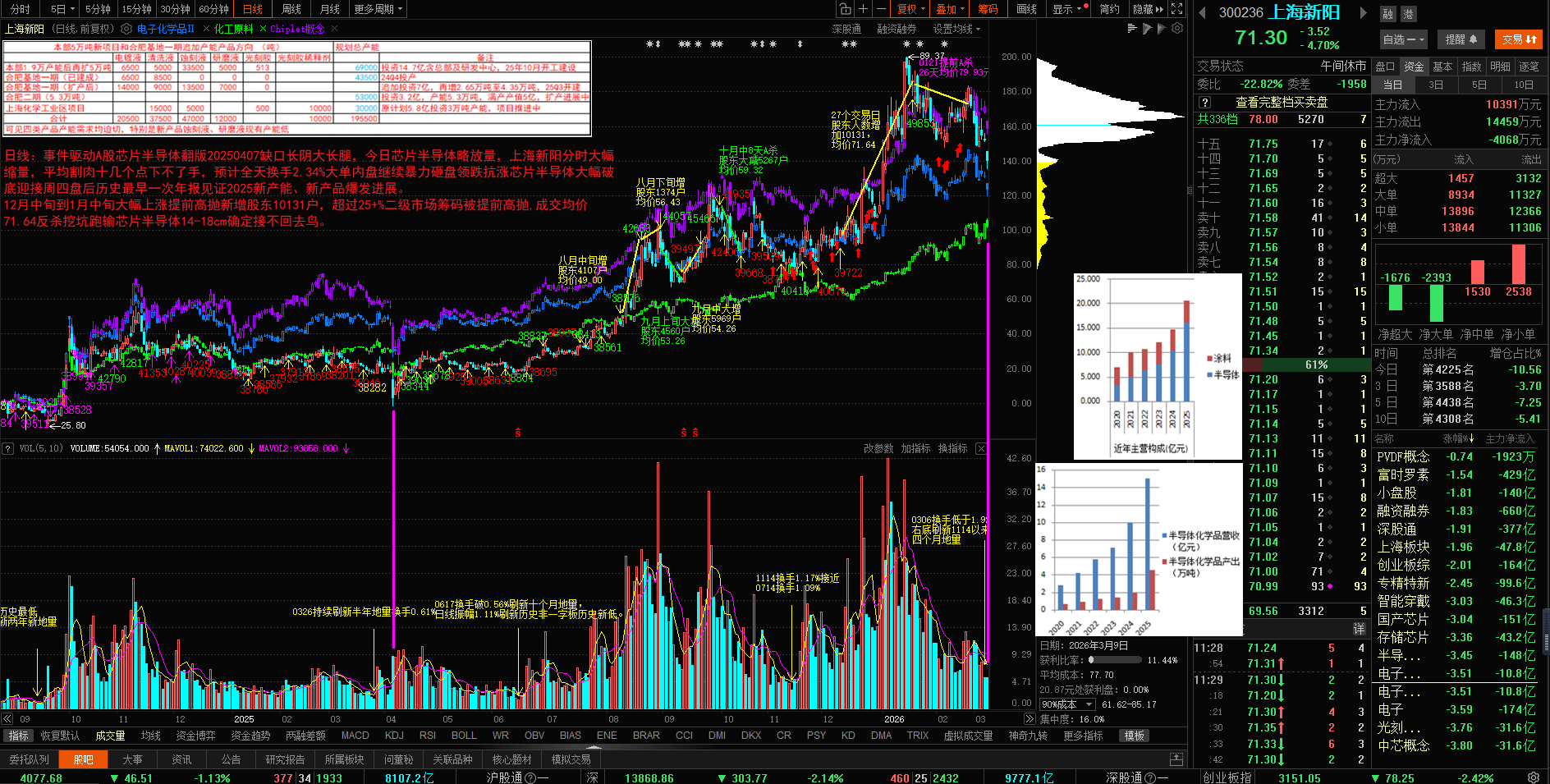Open the help icon beside 查看完整买卖盘
The height and width of the screenshot is (784, 1550).
(x=1204, y=103)
